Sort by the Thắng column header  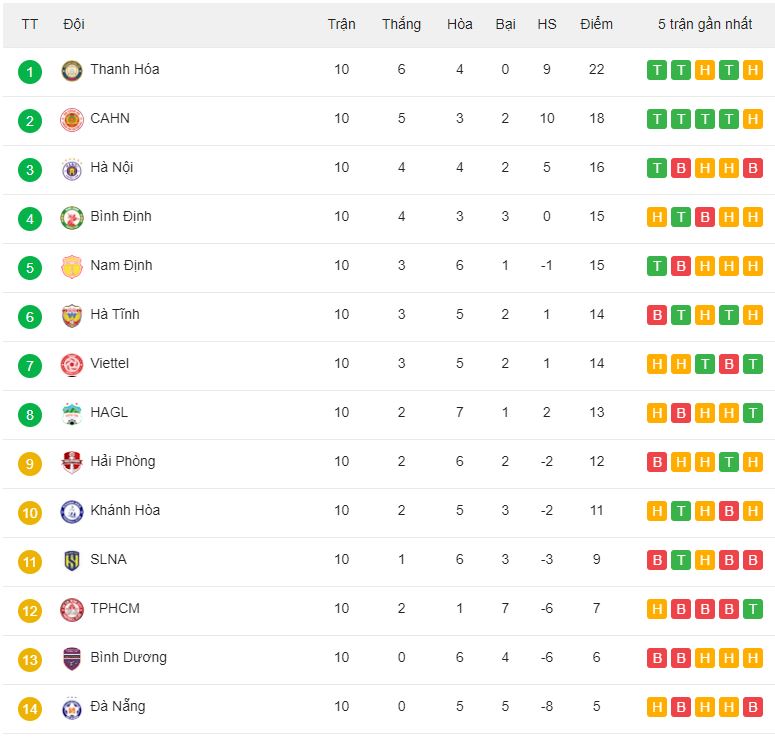401,24
